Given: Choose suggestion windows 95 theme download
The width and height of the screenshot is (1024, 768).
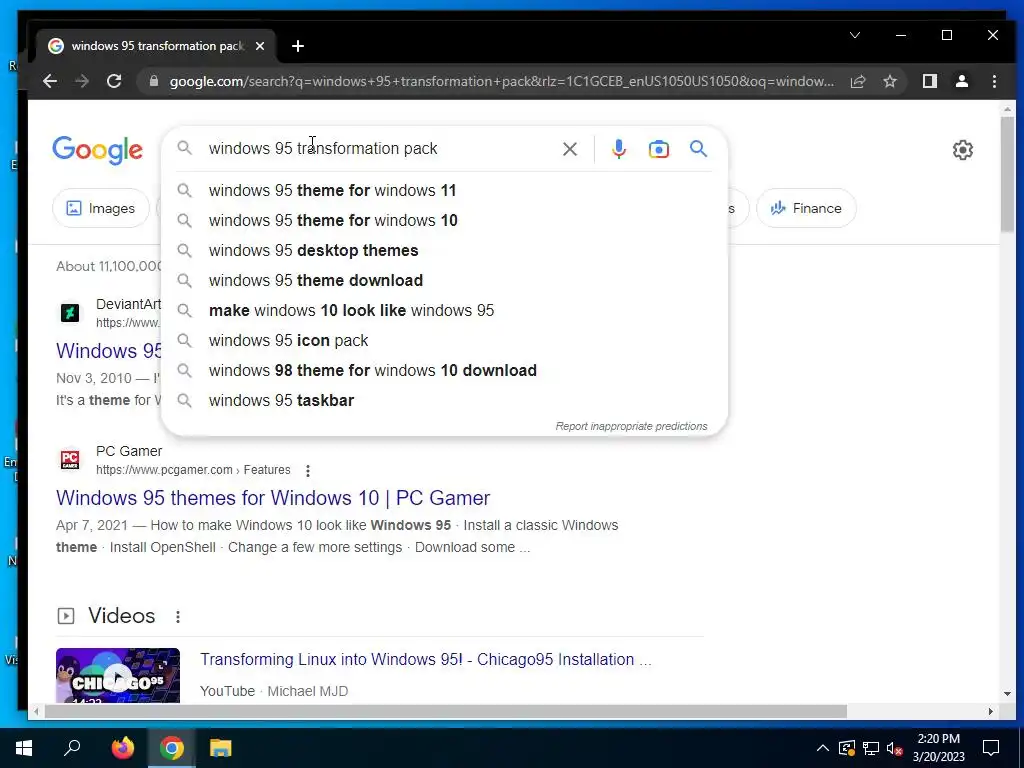Looking at the screenshot, I should [444, 281].
